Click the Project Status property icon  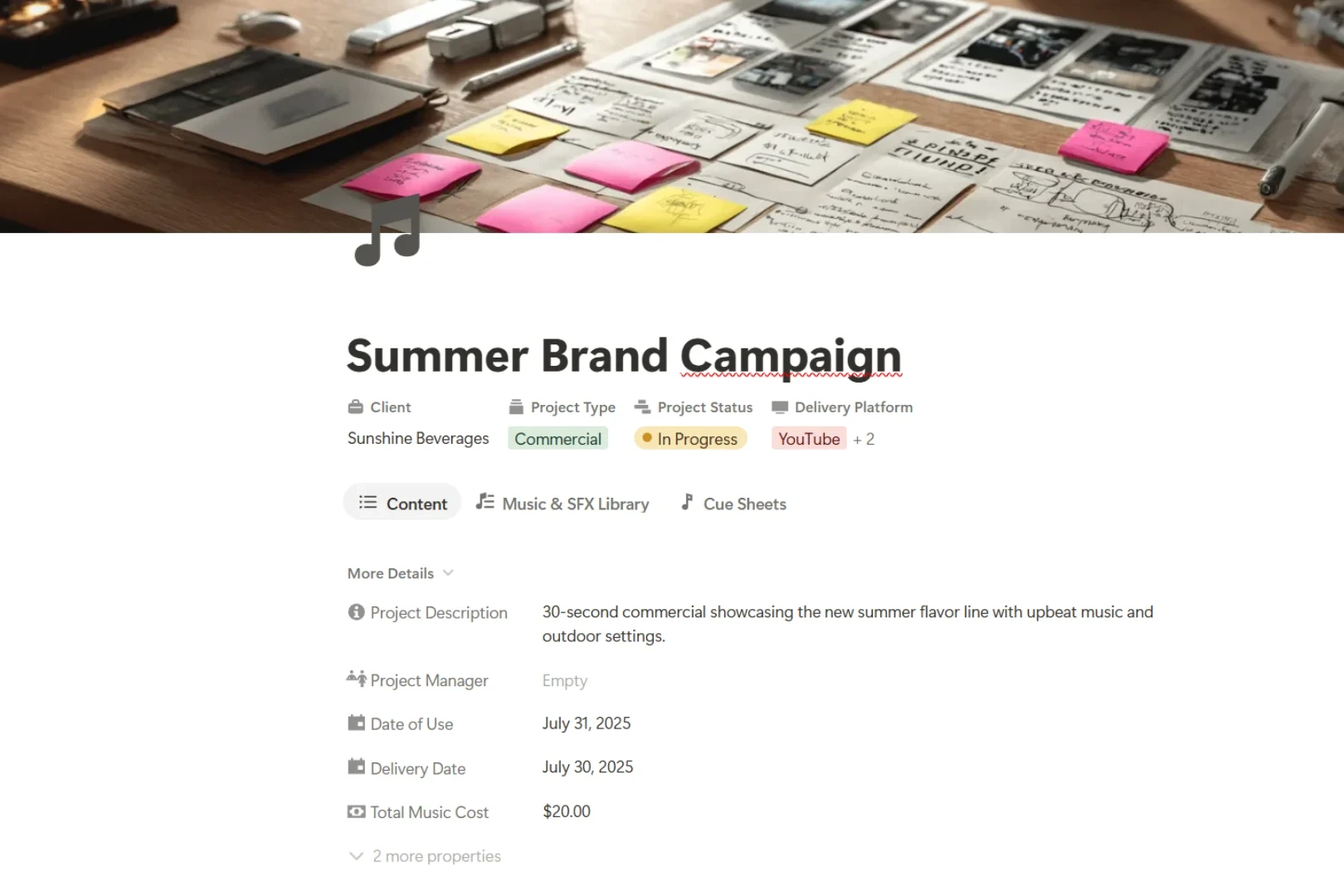(642, 407)
